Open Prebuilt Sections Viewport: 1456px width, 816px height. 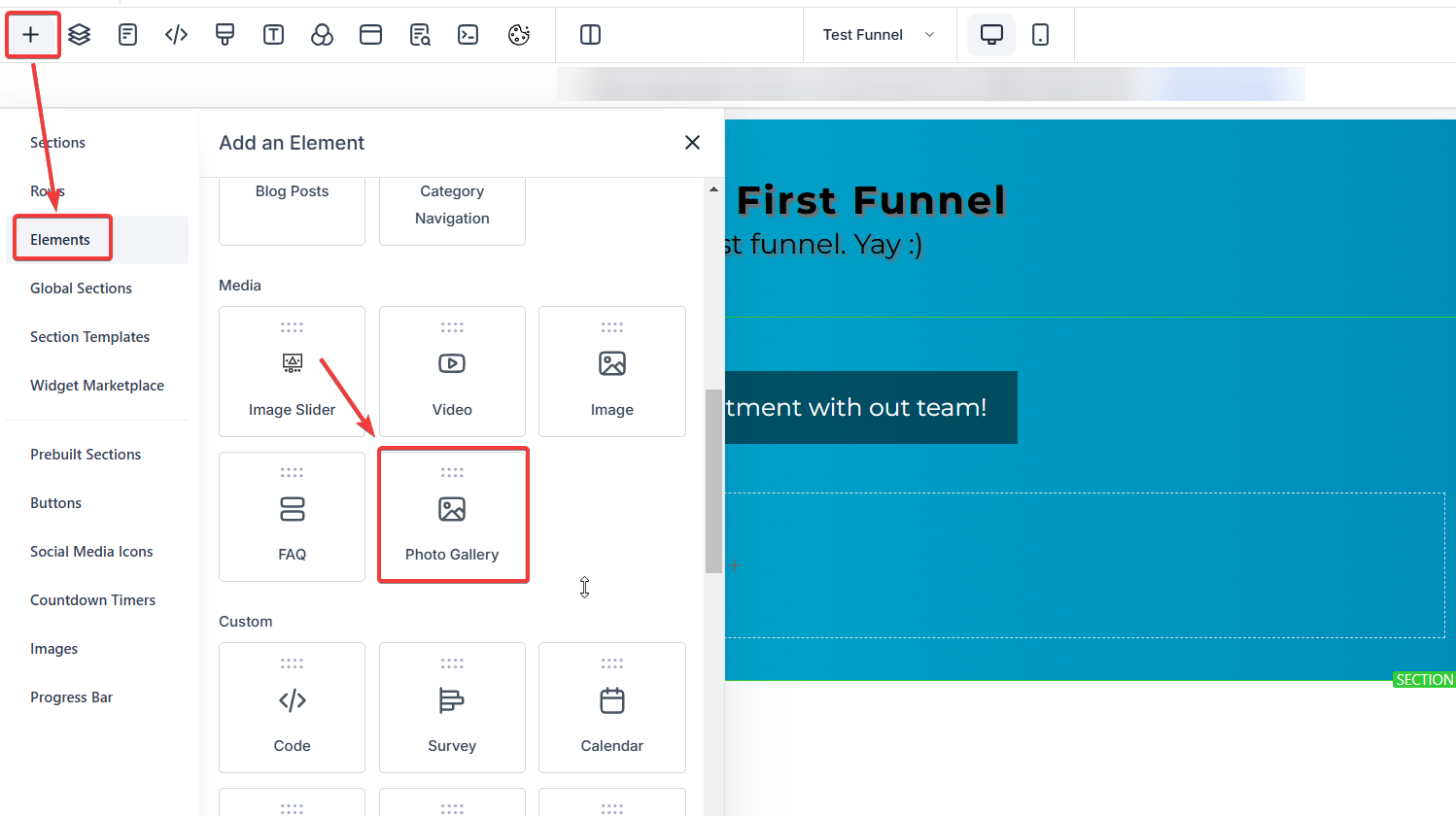86,455
